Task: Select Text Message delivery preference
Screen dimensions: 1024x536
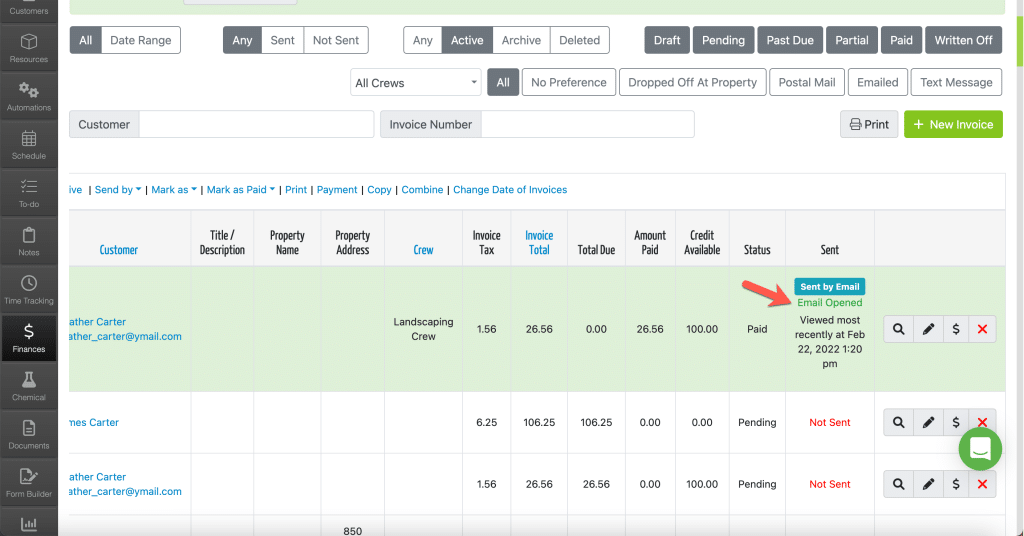Action: (956, 82)
